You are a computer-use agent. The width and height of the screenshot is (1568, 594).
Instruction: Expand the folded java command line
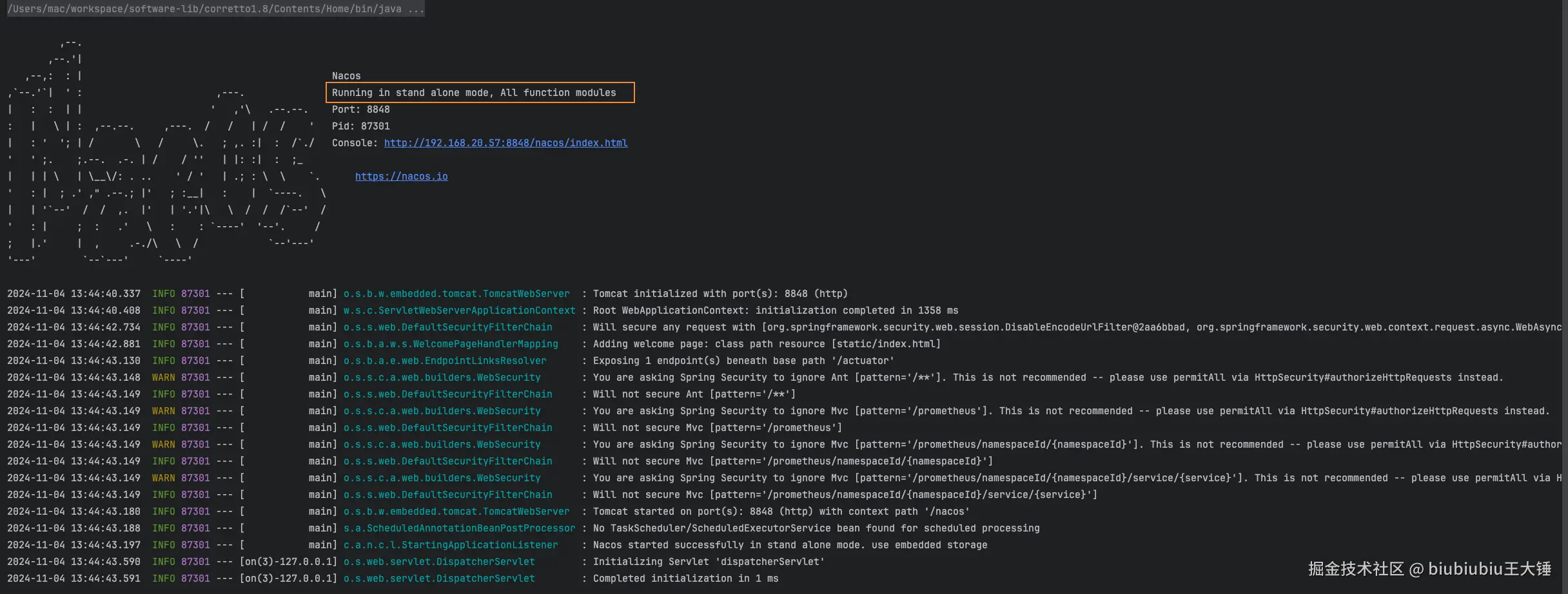(x=215, y=9)
